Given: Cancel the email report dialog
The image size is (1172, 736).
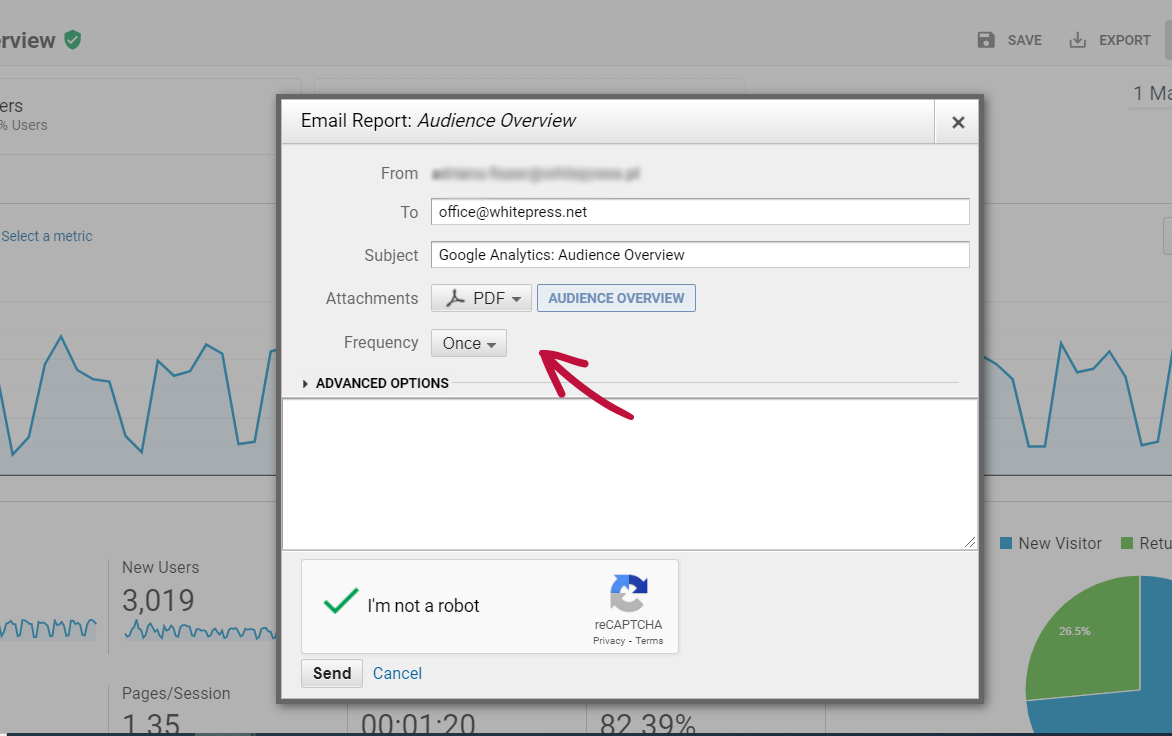Looking at the screenshot, I should [x=397, y=673].
